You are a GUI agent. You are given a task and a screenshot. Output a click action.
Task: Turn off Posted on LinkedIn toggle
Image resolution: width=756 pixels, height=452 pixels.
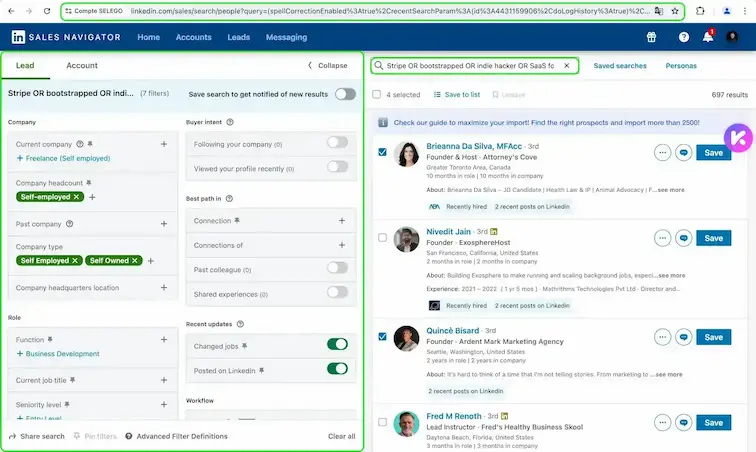337,368
